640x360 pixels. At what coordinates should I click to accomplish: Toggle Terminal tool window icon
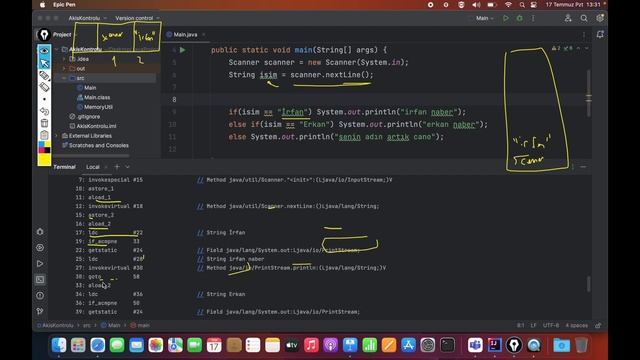(40, 280)
